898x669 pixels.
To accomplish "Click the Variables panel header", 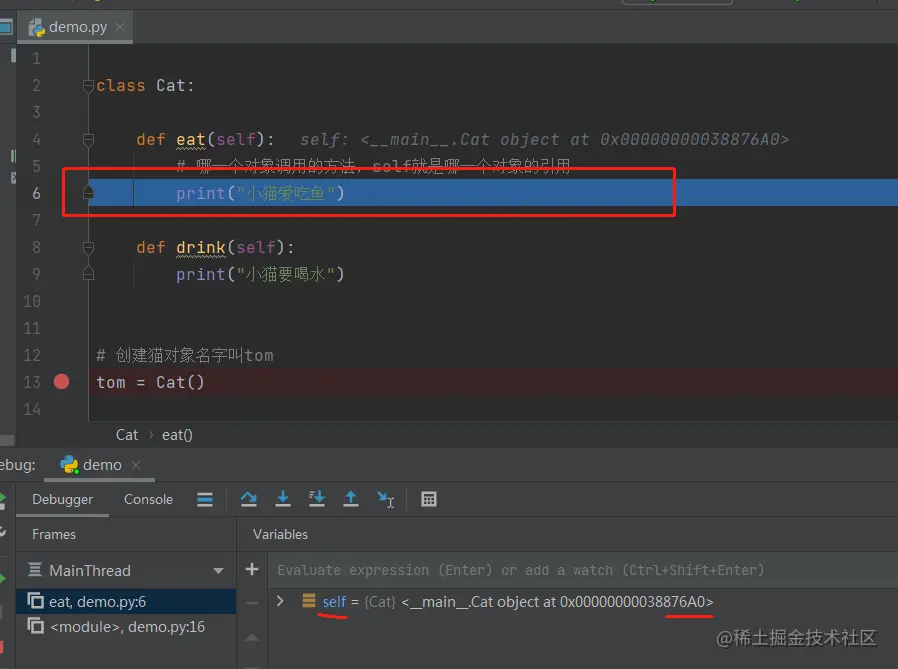I will [x=281, y=534].
